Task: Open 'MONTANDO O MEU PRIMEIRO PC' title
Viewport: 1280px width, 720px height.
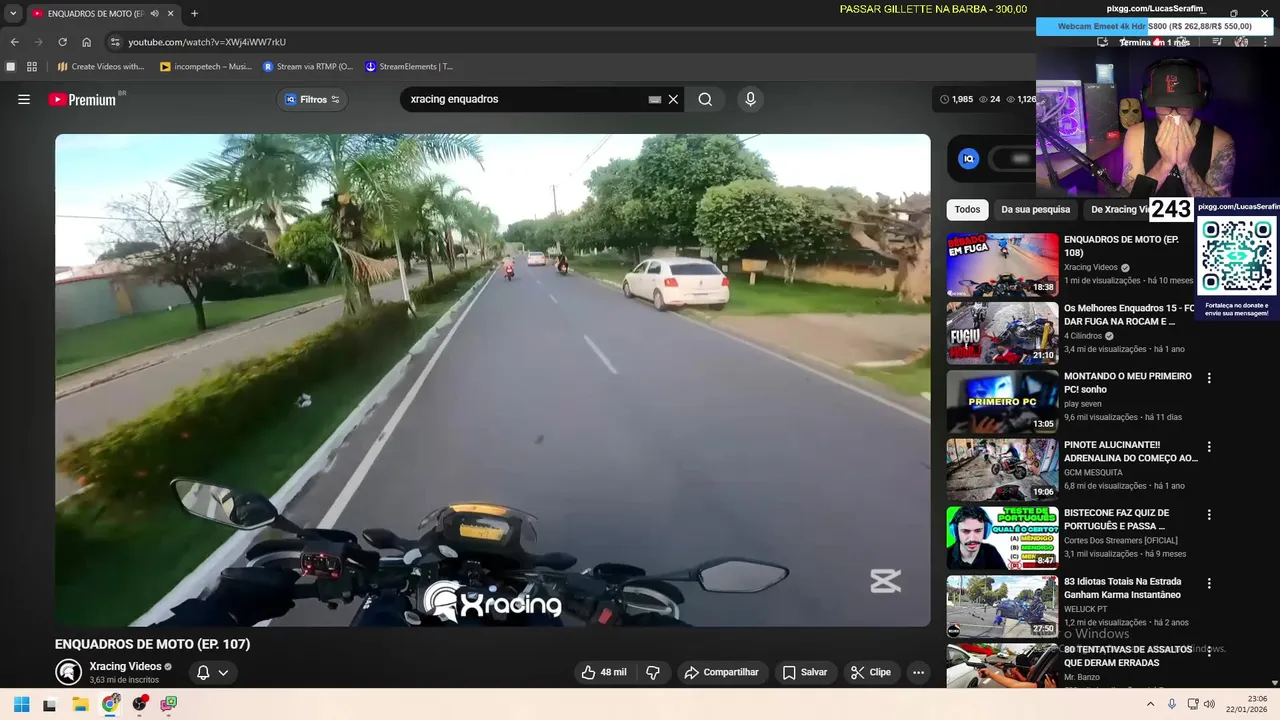Action: (1127, 382)
